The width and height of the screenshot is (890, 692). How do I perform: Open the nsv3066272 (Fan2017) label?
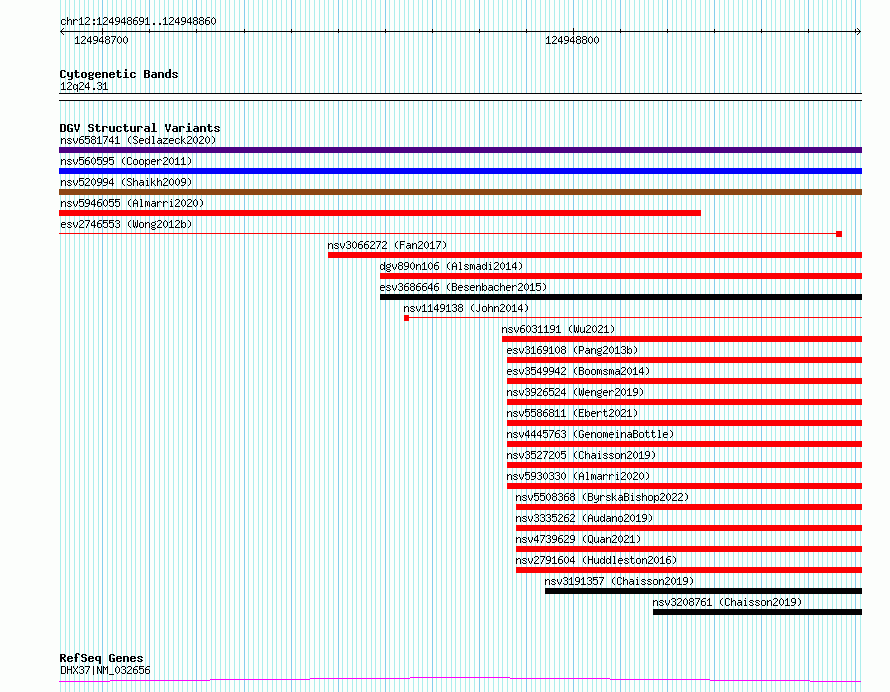click(x=387, y=245)
